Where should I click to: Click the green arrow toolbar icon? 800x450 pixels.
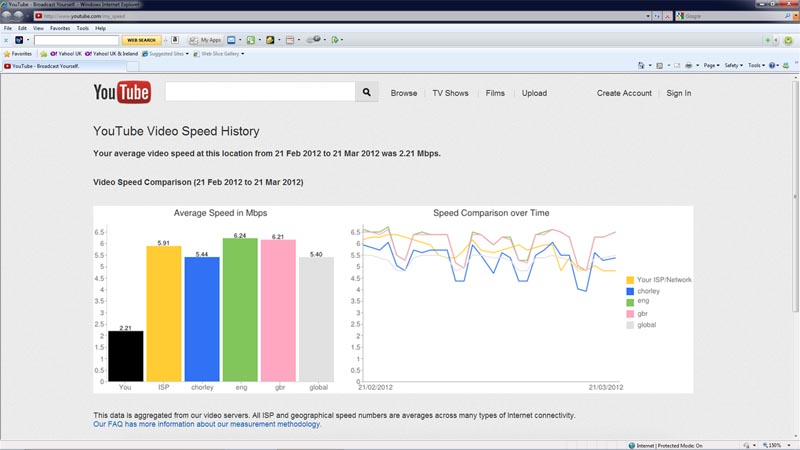tap(335, 40)
